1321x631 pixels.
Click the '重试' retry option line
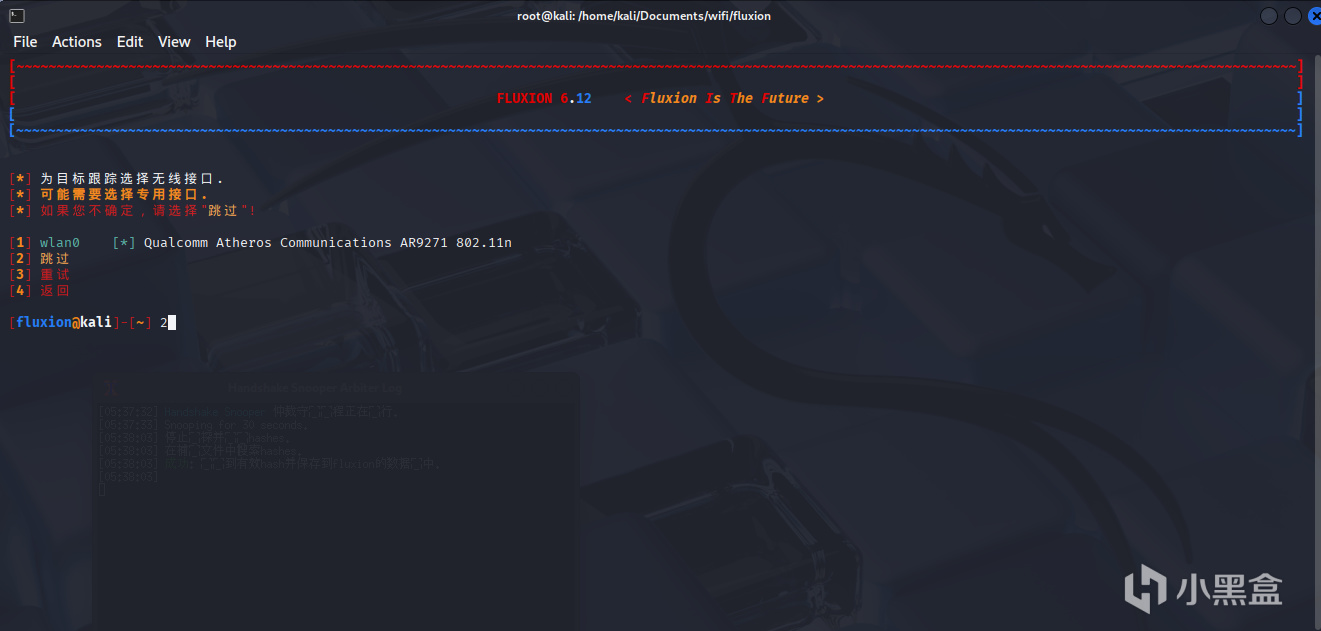40,275
